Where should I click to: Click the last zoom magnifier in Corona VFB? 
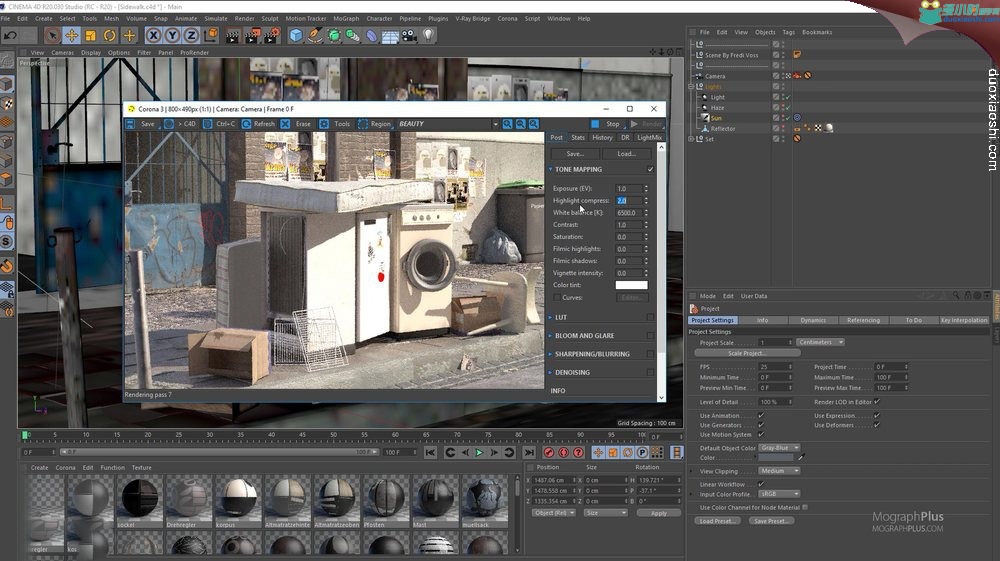[534, 124]
